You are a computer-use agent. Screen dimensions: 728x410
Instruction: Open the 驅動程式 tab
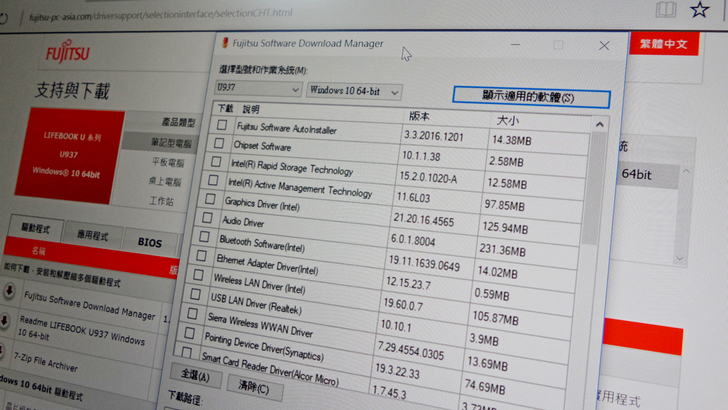pyautogui.click(x=36, y=228)
